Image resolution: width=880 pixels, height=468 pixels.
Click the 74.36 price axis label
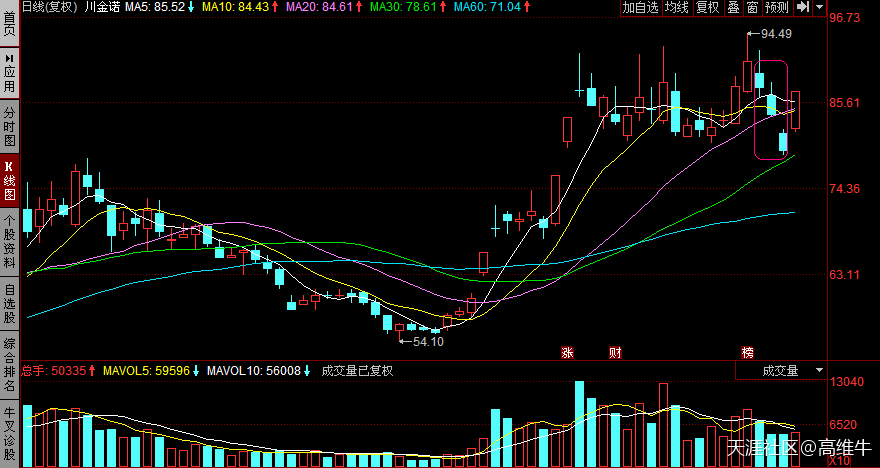[x=845, y=189]
